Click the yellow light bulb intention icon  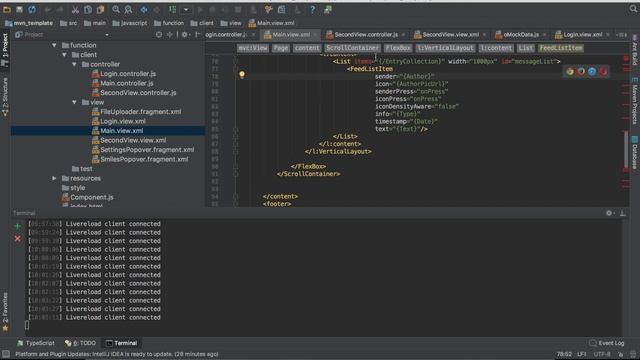(242, 75)
